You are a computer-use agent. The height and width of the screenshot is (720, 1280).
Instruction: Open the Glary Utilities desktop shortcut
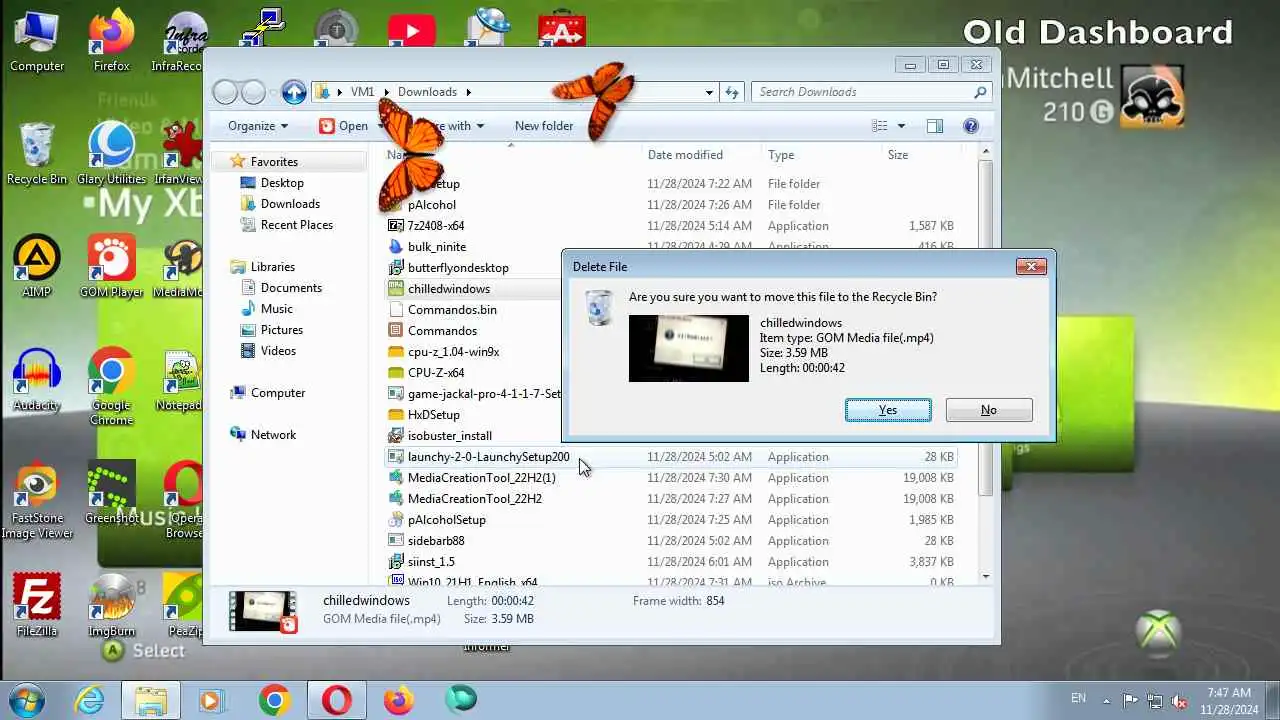112,154
